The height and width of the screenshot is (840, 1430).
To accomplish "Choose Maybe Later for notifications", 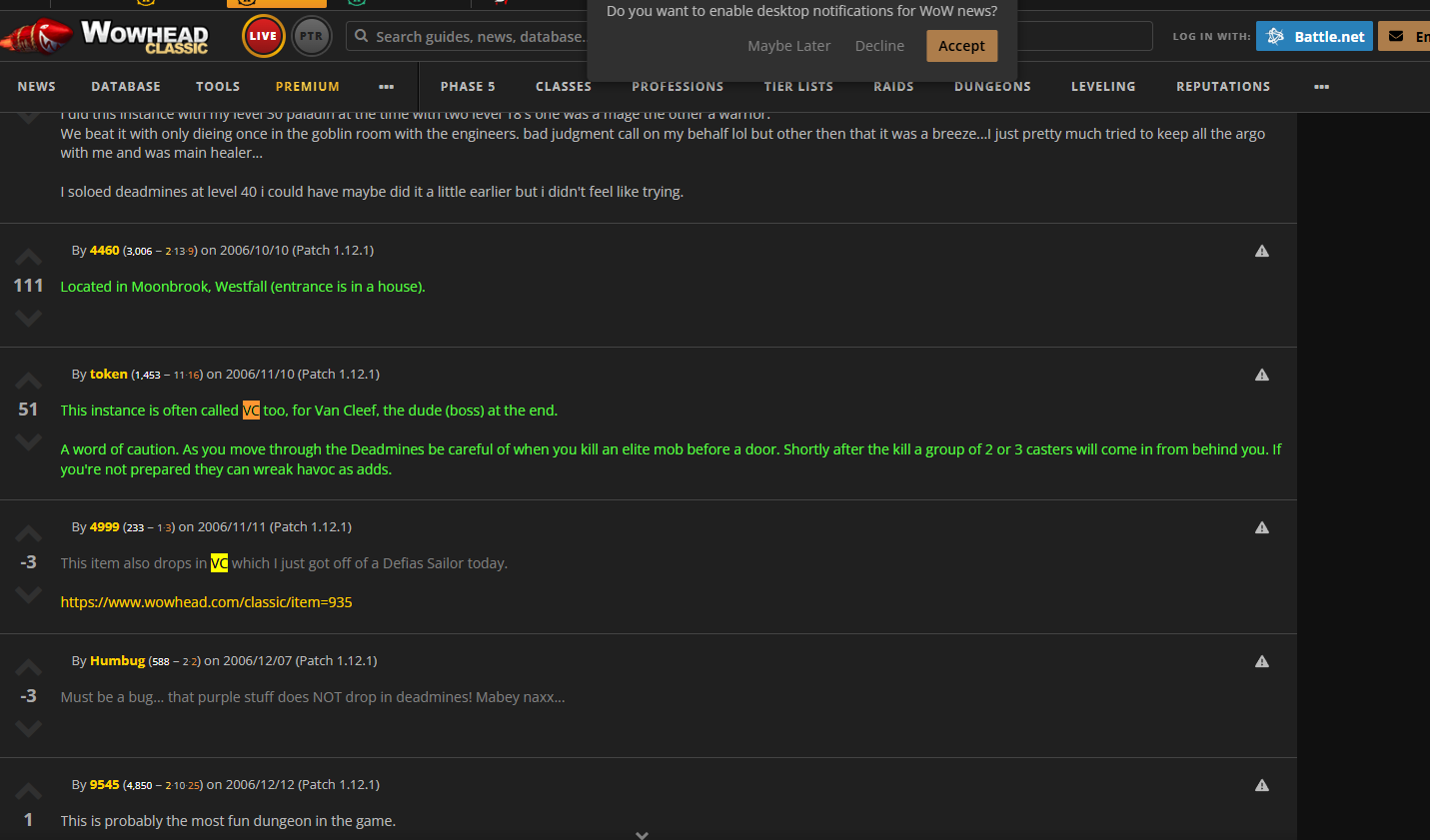I will [788, 46].
